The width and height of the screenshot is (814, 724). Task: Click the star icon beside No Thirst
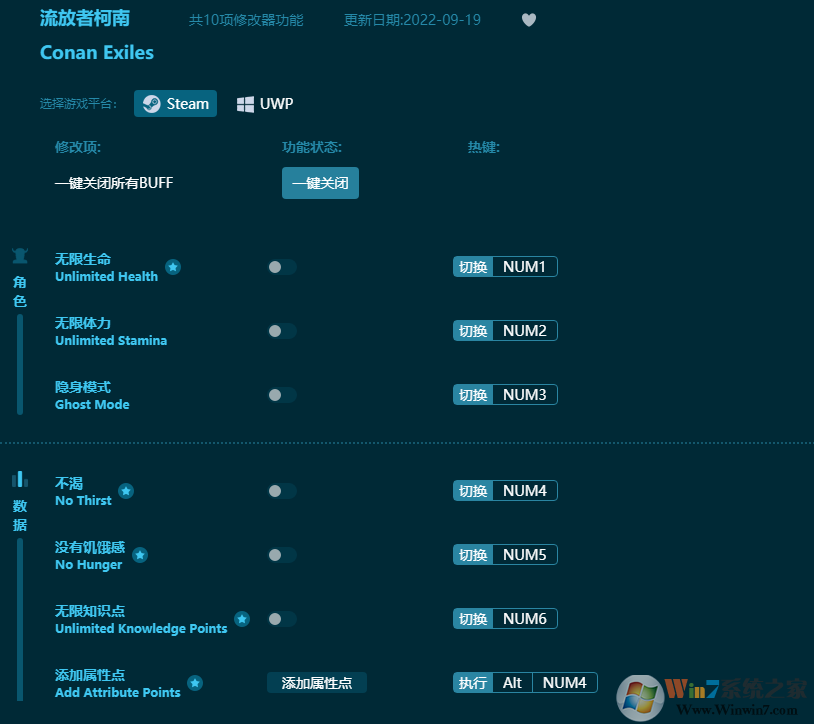click(126, 491)
